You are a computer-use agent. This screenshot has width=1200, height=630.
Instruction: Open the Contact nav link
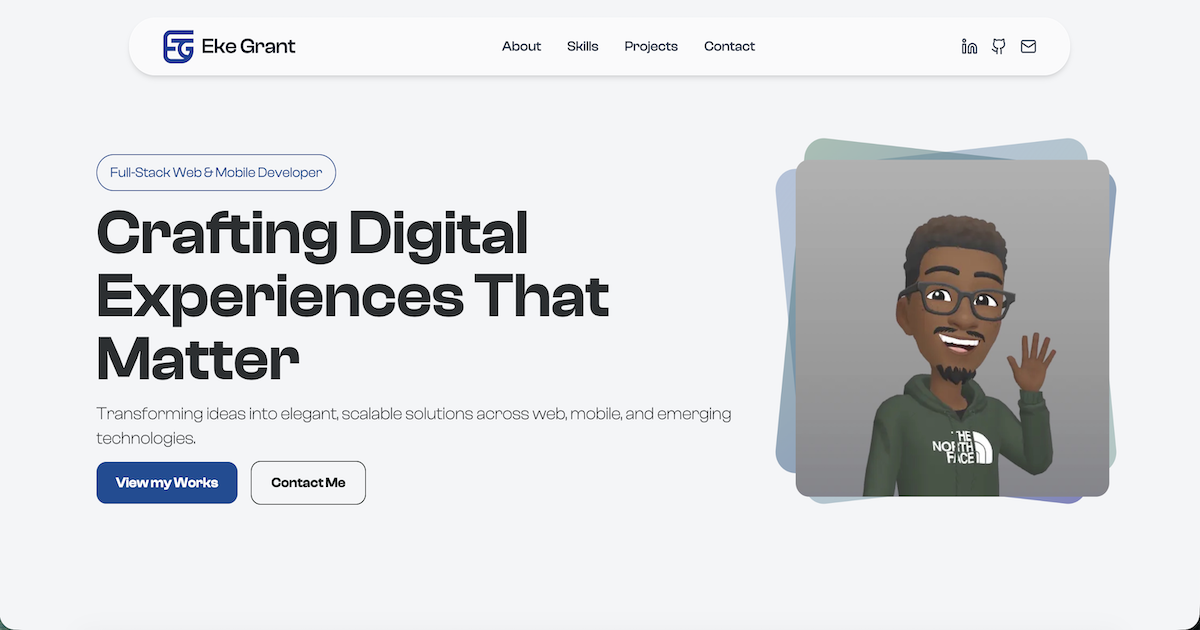[x=729, y=46]
